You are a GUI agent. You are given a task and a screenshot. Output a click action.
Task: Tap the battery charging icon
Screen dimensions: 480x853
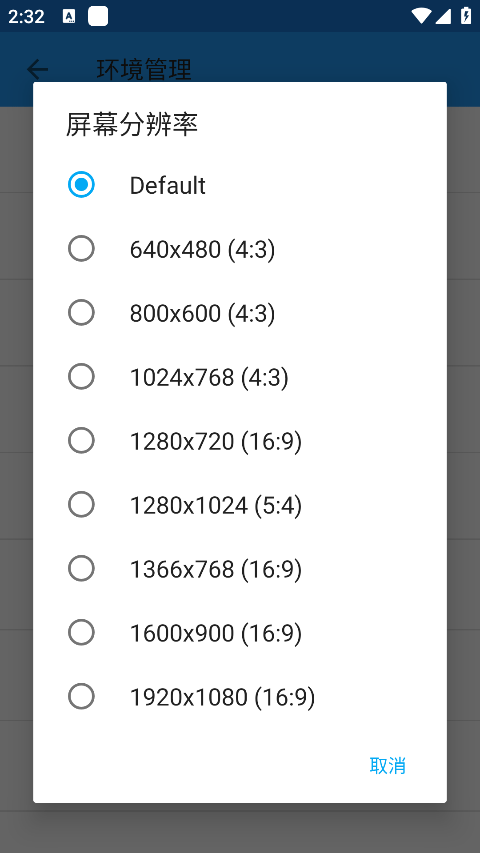click(x=466, y=15)
